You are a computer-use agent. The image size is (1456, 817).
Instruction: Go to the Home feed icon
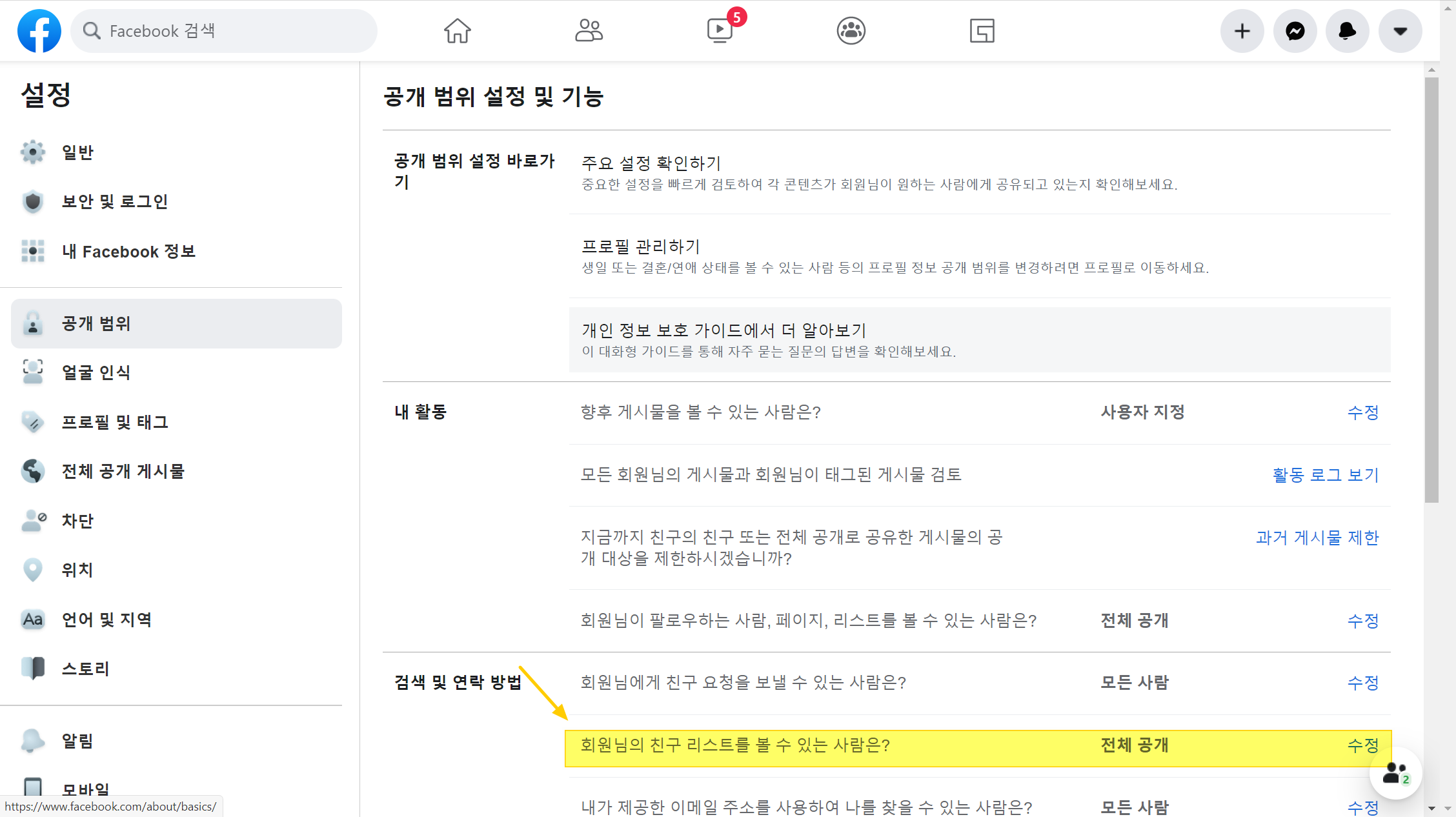pyautogui.click(x=457, y=31)
